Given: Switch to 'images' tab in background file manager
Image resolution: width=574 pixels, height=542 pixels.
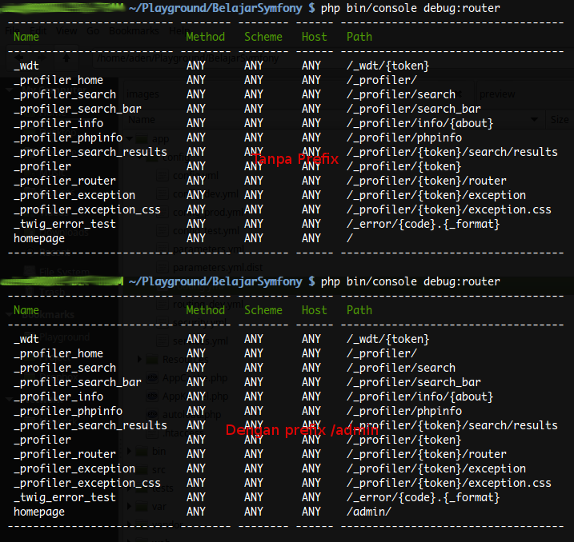Looking at the screenshot, I should (142, 94).
